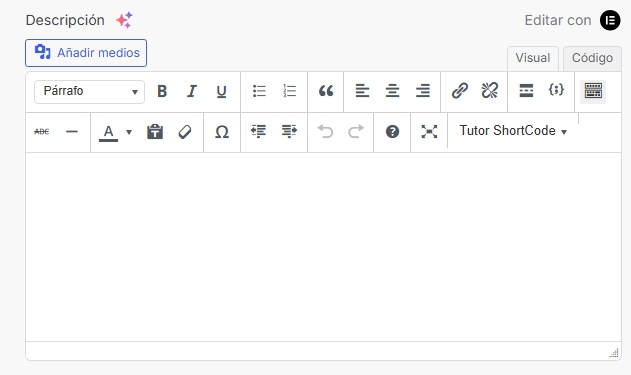This screenshot has height=375, width=631.
Task: Toggle paste as plain text
Action: click(x=155, y=132)
